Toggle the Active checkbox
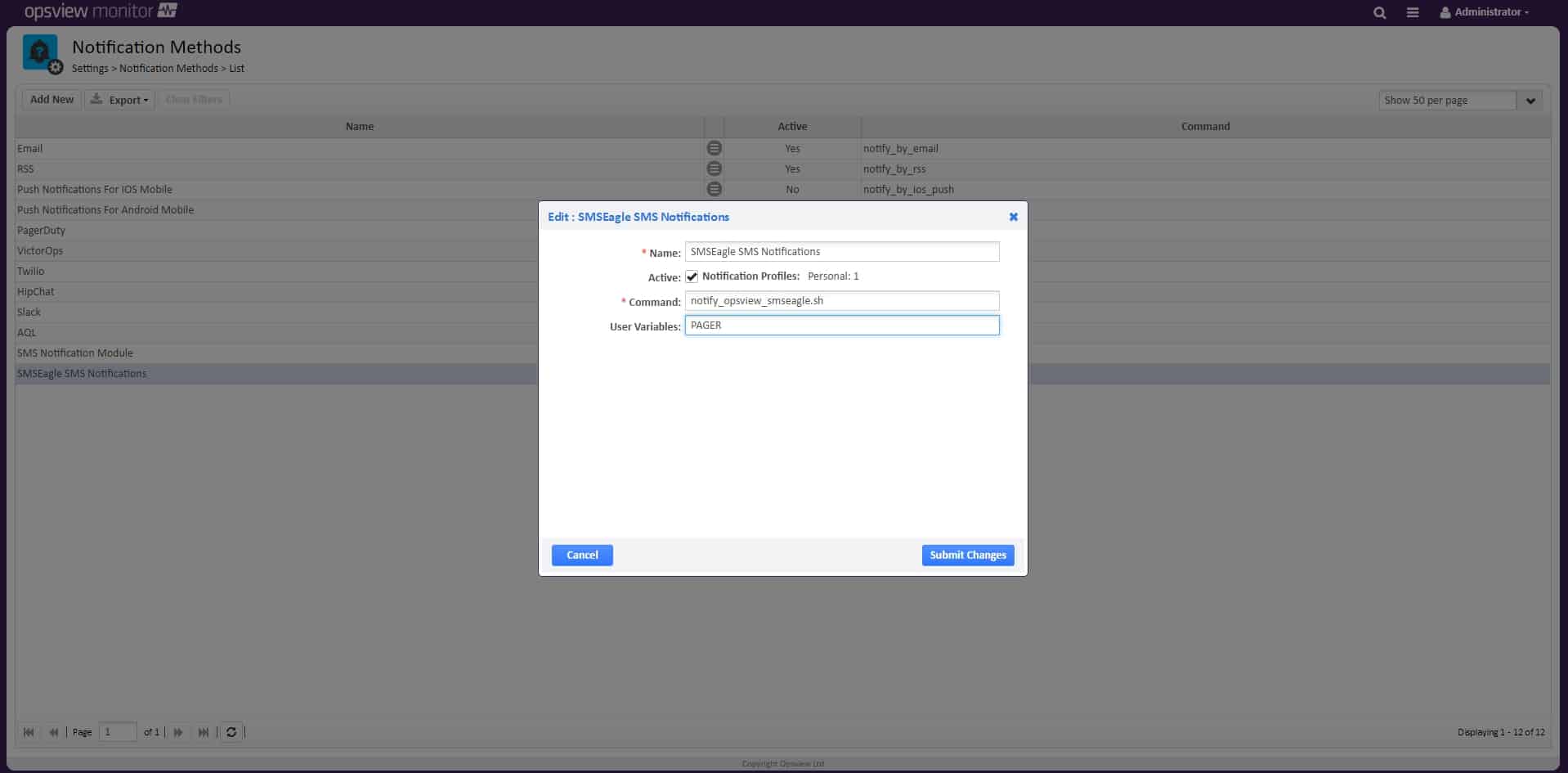This screenshot has width=1568, height=773. [692, 276]
